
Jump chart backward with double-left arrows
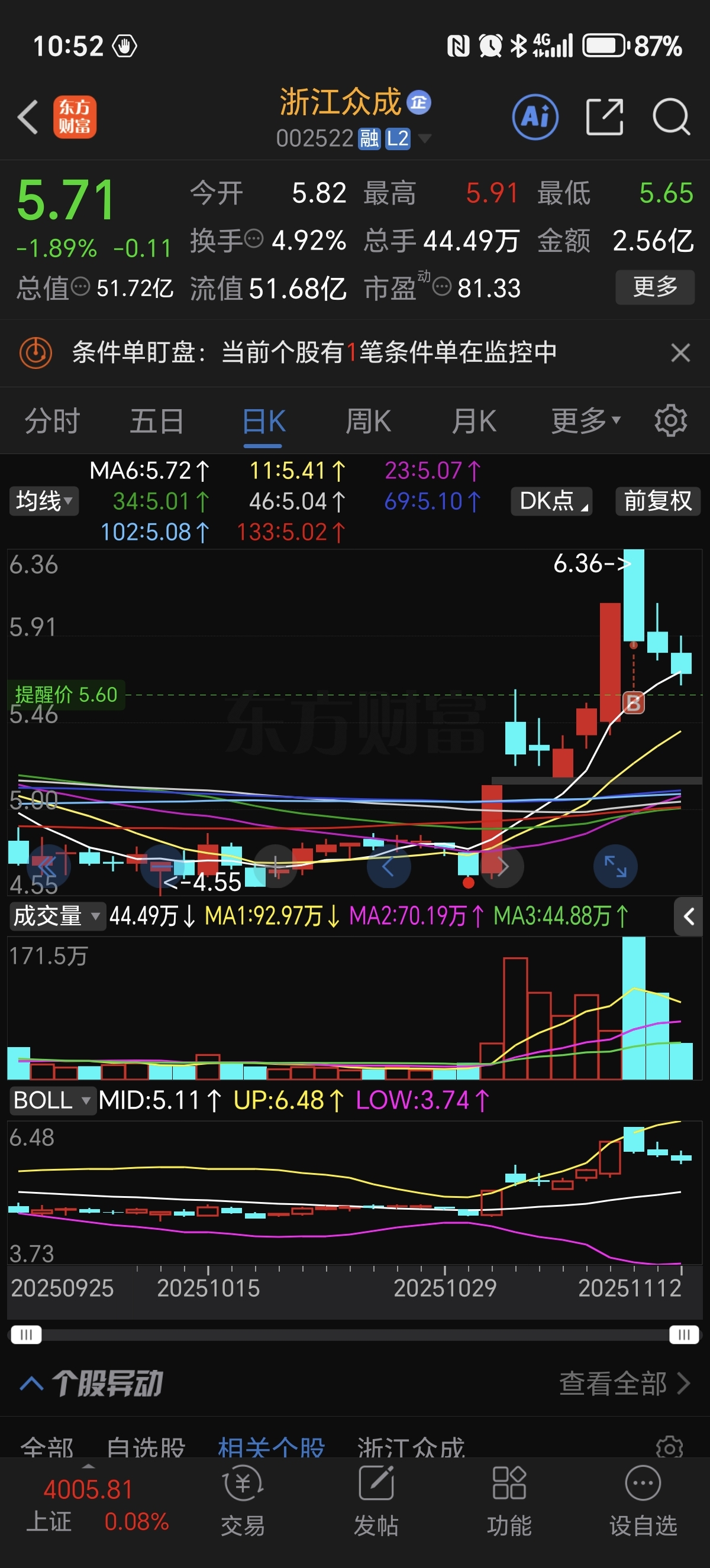coord(48,866)
